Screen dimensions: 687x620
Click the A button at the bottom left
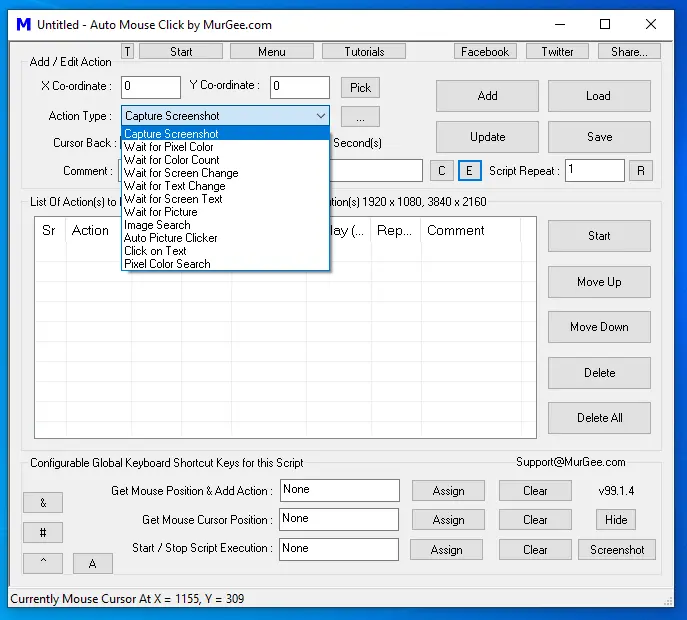click(92, 563)
